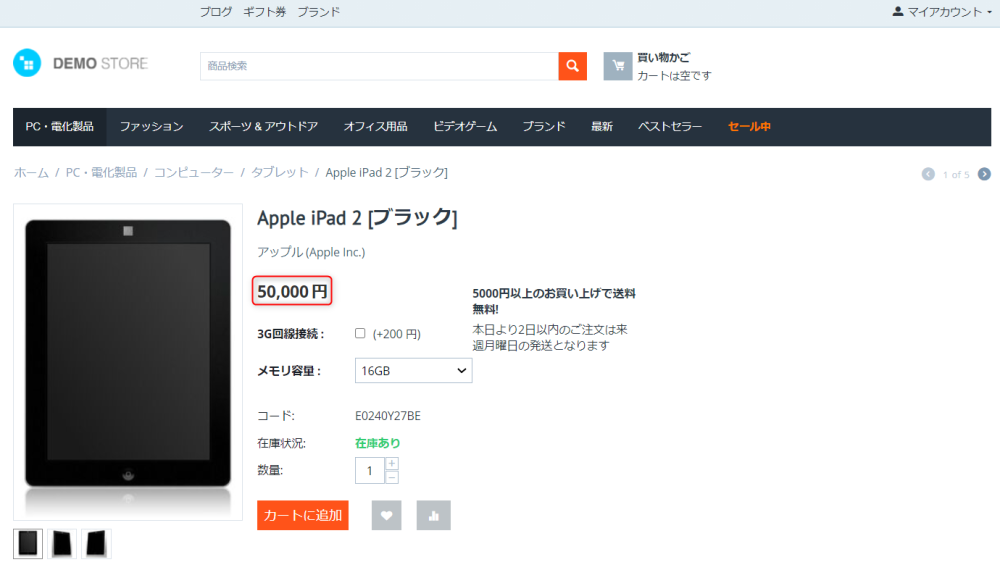Click the DEMO STORE logo text
This screenshot has width=1000, height=570.
[100, 63]
